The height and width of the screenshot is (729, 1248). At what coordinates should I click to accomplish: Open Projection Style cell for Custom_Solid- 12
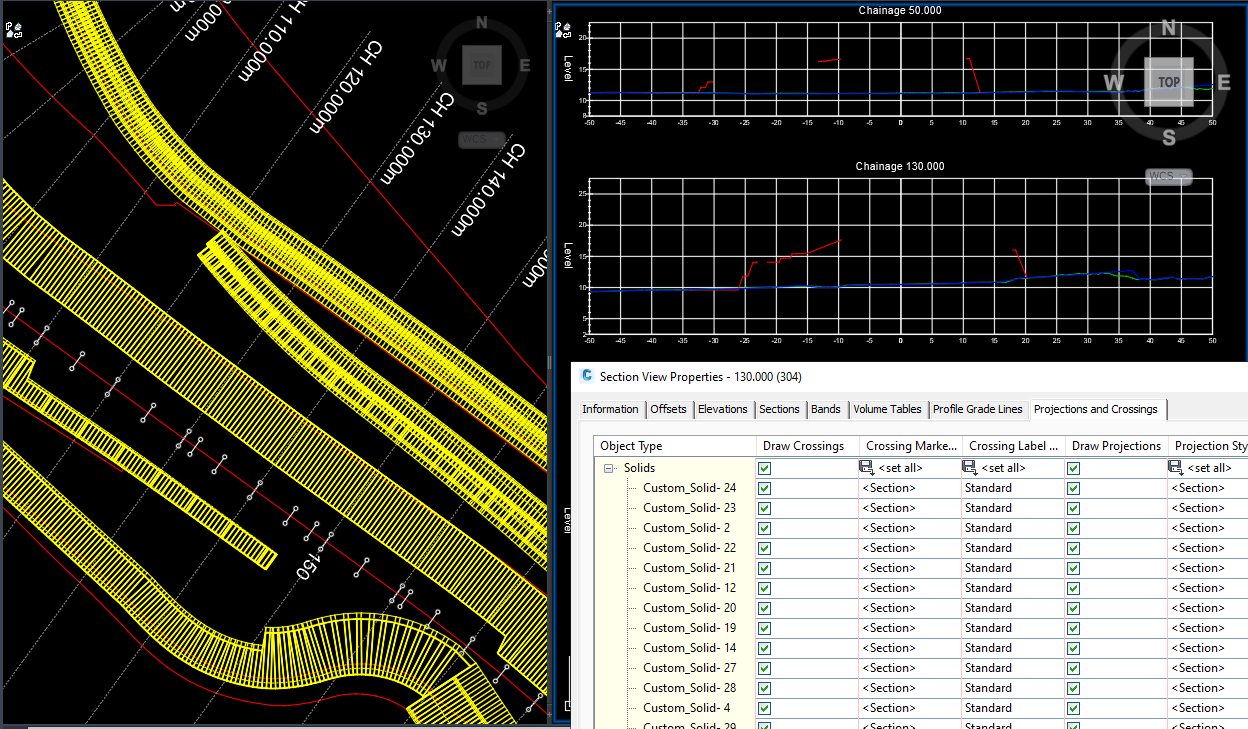pyautogui.click(x=1207, y=588)
